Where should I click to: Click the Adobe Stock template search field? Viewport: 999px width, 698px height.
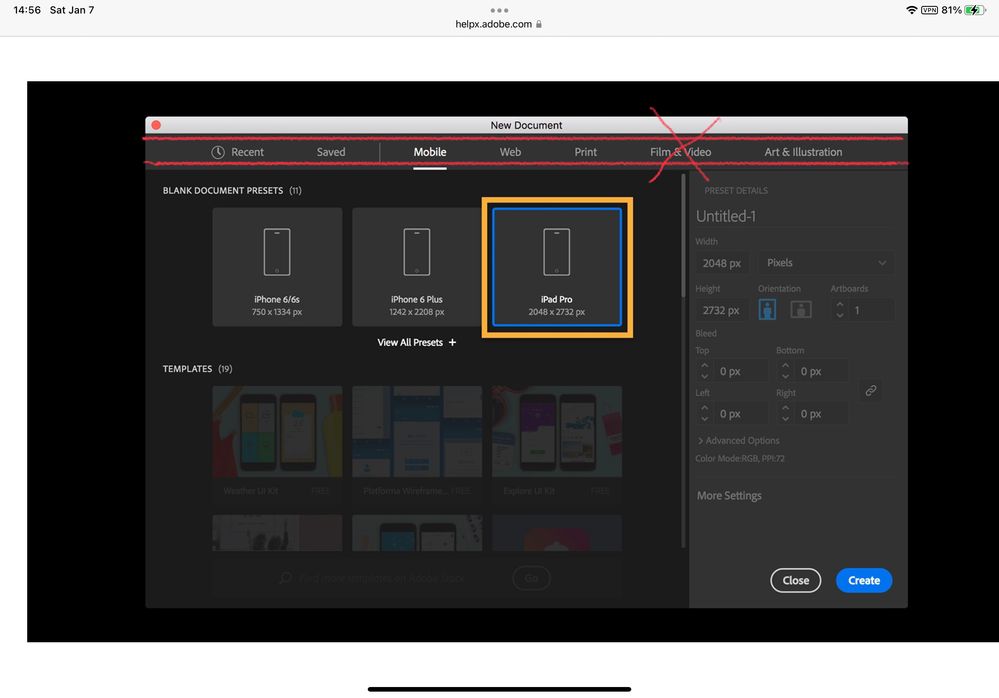click(382, 578)
